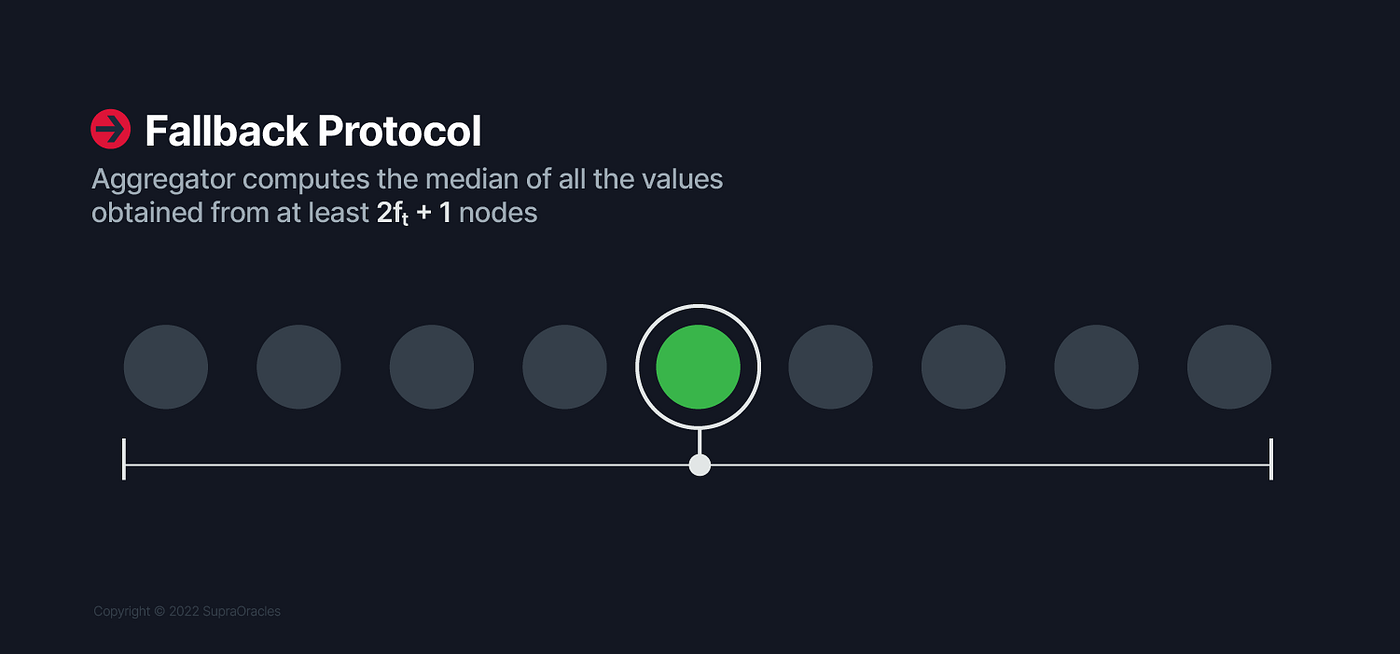Click the range line right of the median handle
1400x654 pixels.
point(990,465)
